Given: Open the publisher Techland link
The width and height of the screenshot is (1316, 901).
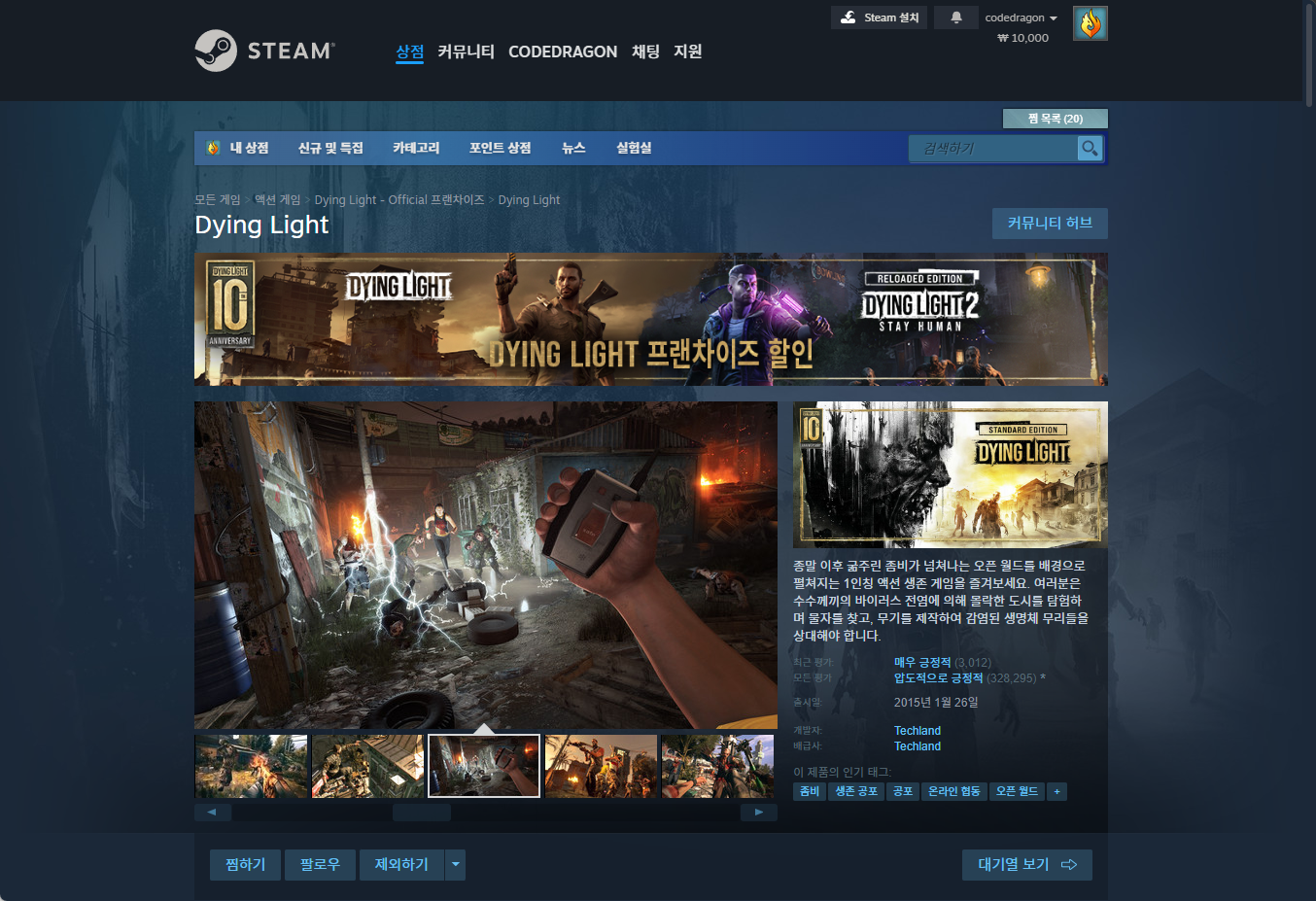Looking at the screenshot, I should [x=918, y=746].
